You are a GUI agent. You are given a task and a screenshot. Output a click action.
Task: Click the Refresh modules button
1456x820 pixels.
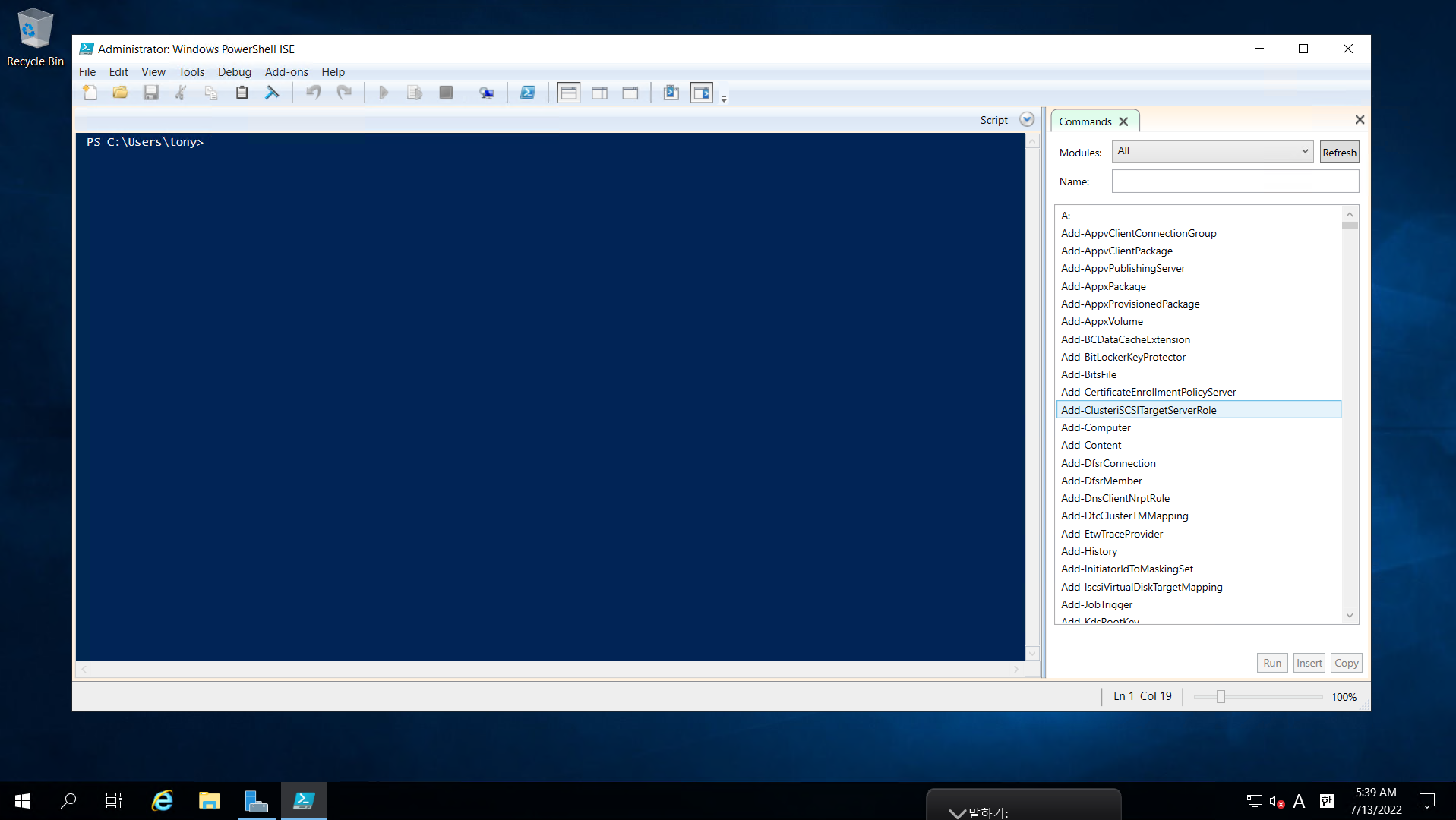(1339, 152)
